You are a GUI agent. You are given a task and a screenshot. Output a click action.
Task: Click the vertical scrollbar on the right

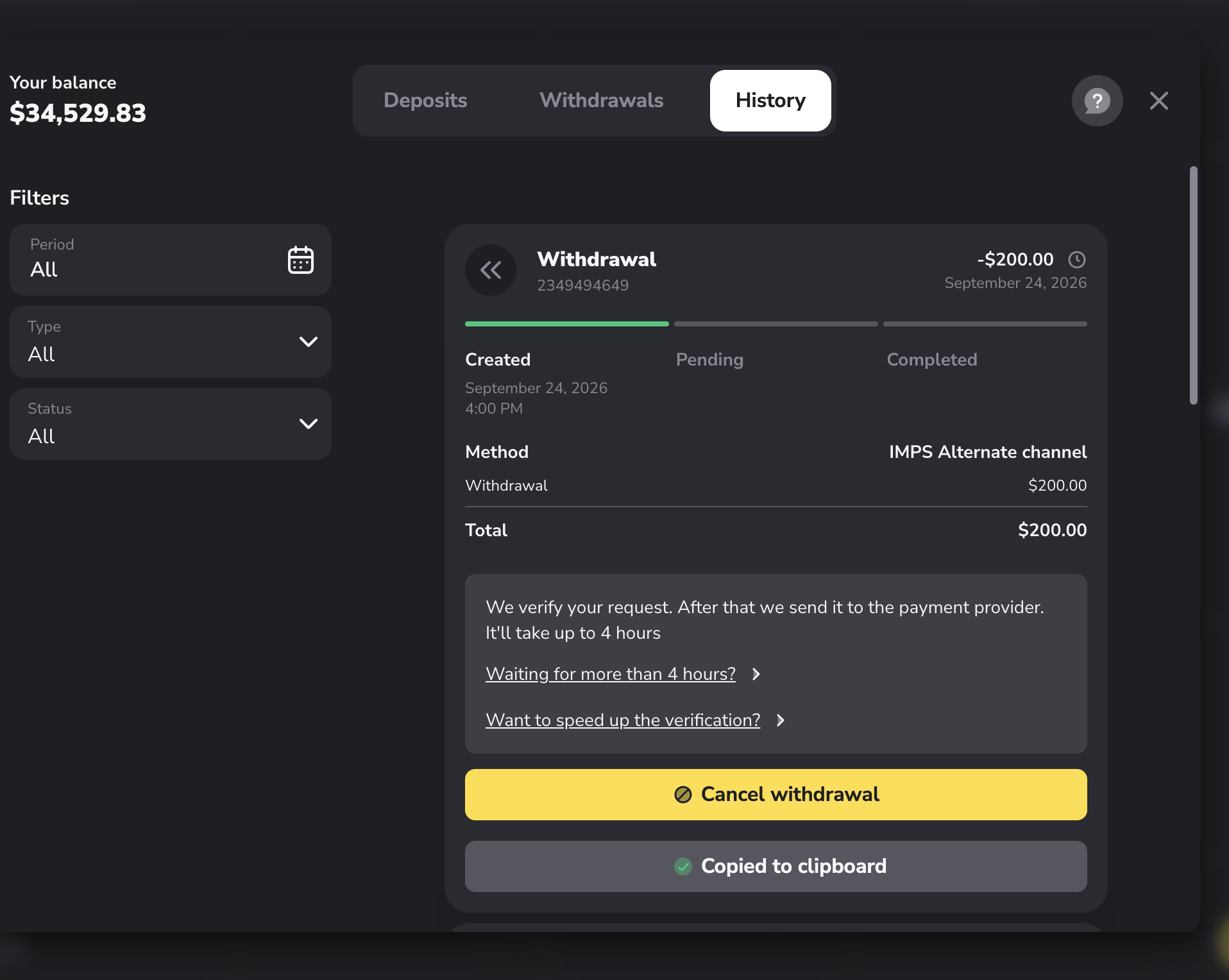(x=1193, y=285)
